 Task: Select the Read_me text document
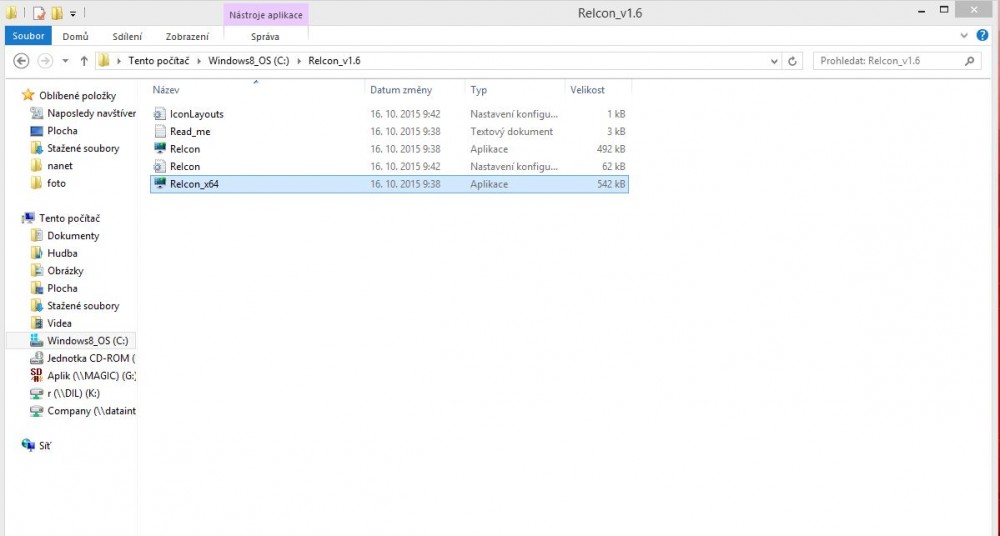(x=189, y=132)
